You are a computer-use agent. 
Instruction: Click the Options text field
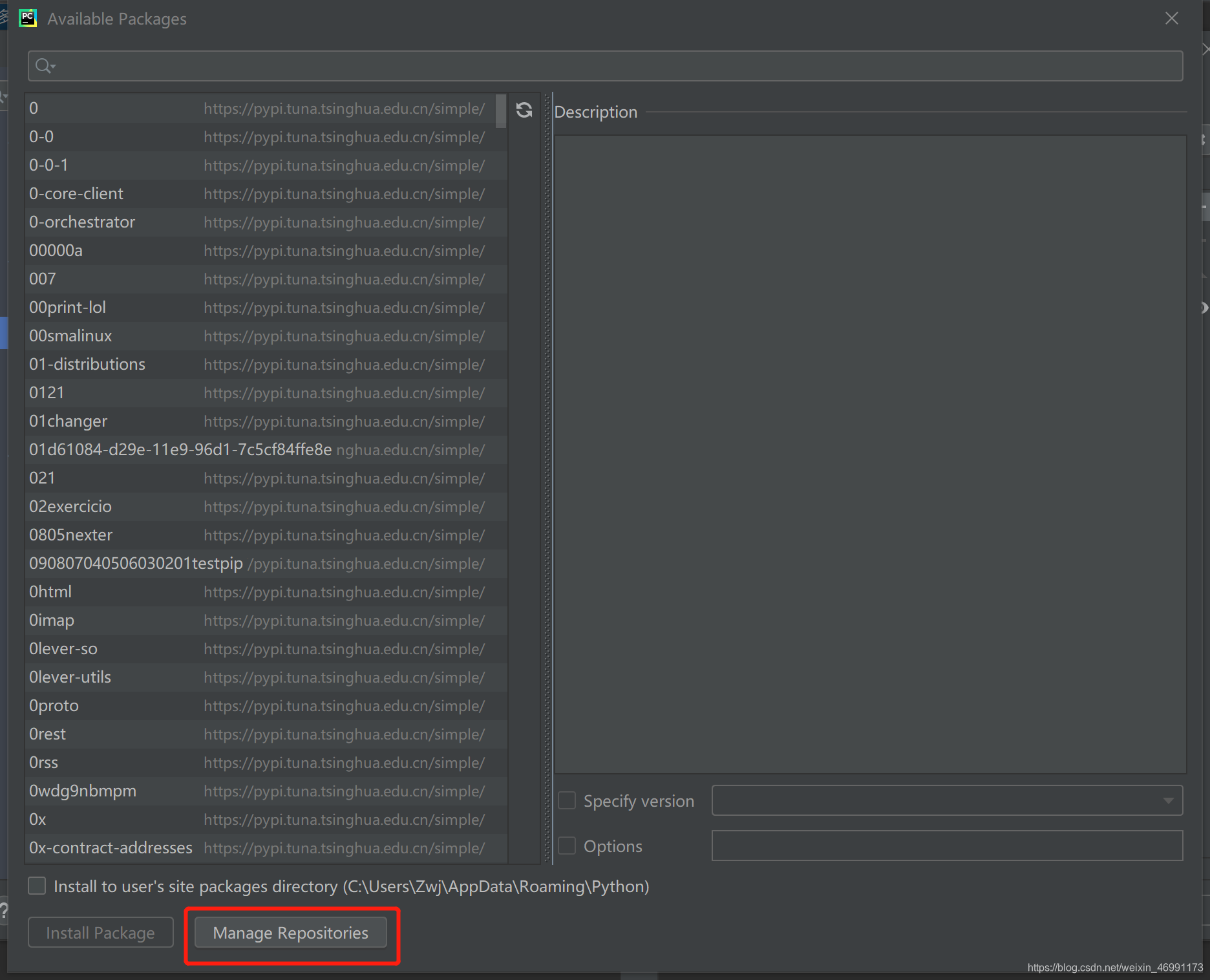[948, 846]
